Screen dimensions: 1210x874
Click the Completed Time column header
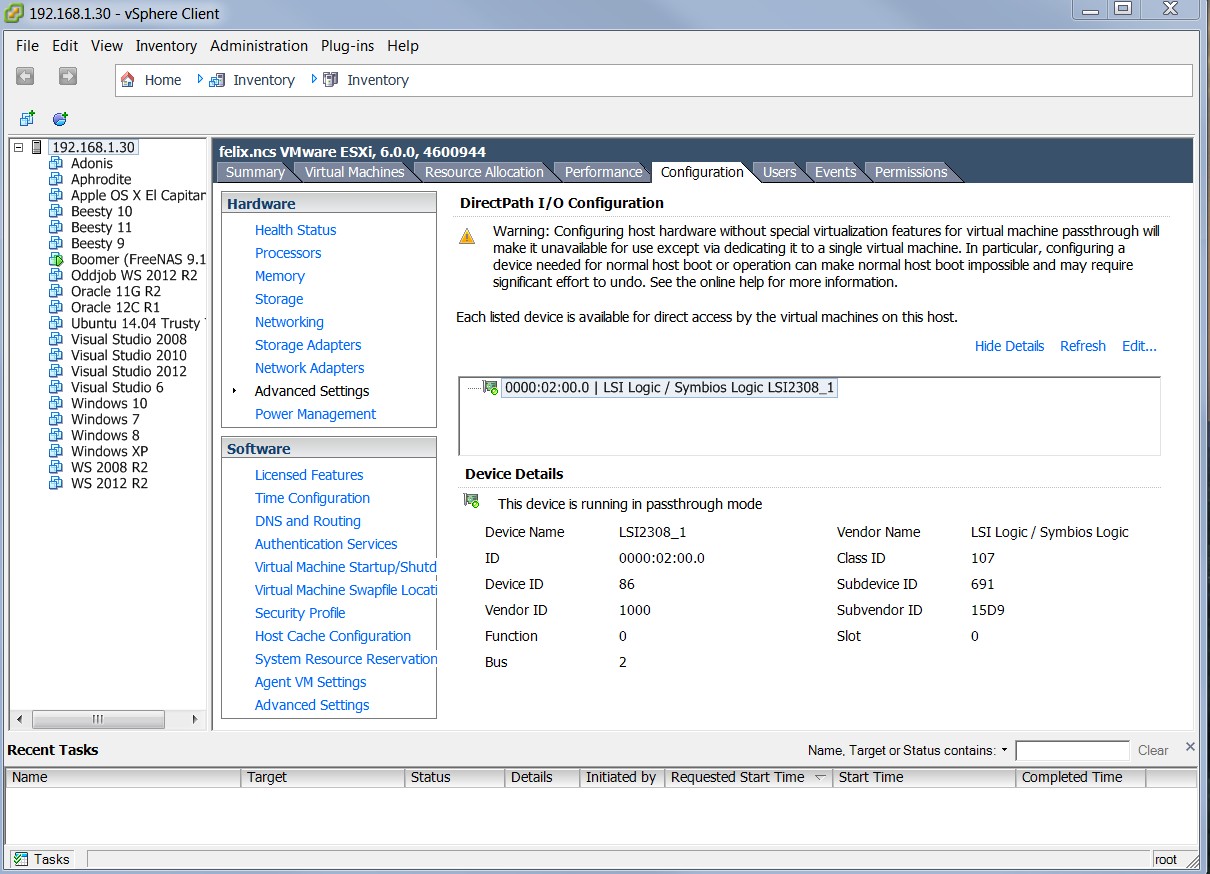tap(1081, 777)
